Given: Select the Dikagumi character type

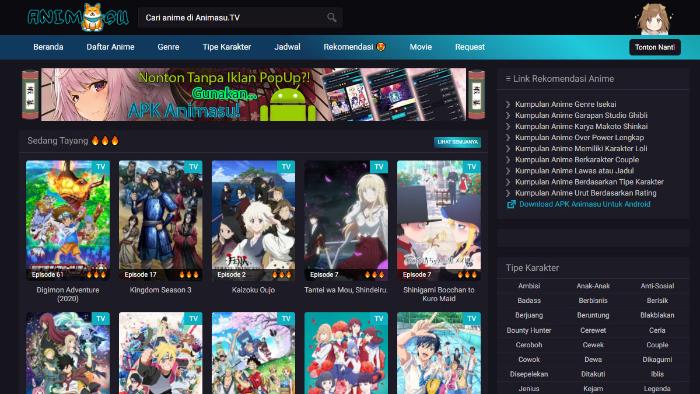Looking at the screenshot, I should coord(657,360).
